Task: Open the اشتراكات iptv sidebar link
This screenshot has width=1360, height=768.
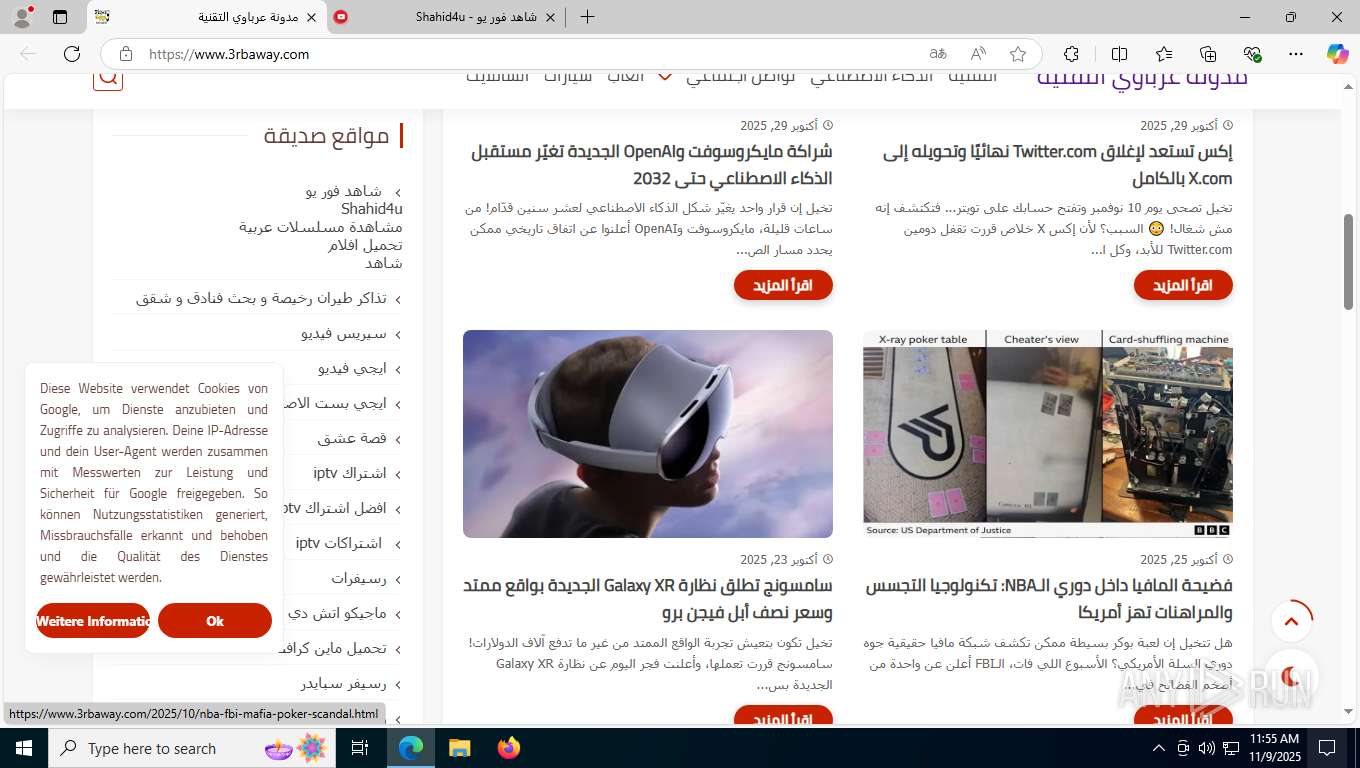Action: point(339,543)
